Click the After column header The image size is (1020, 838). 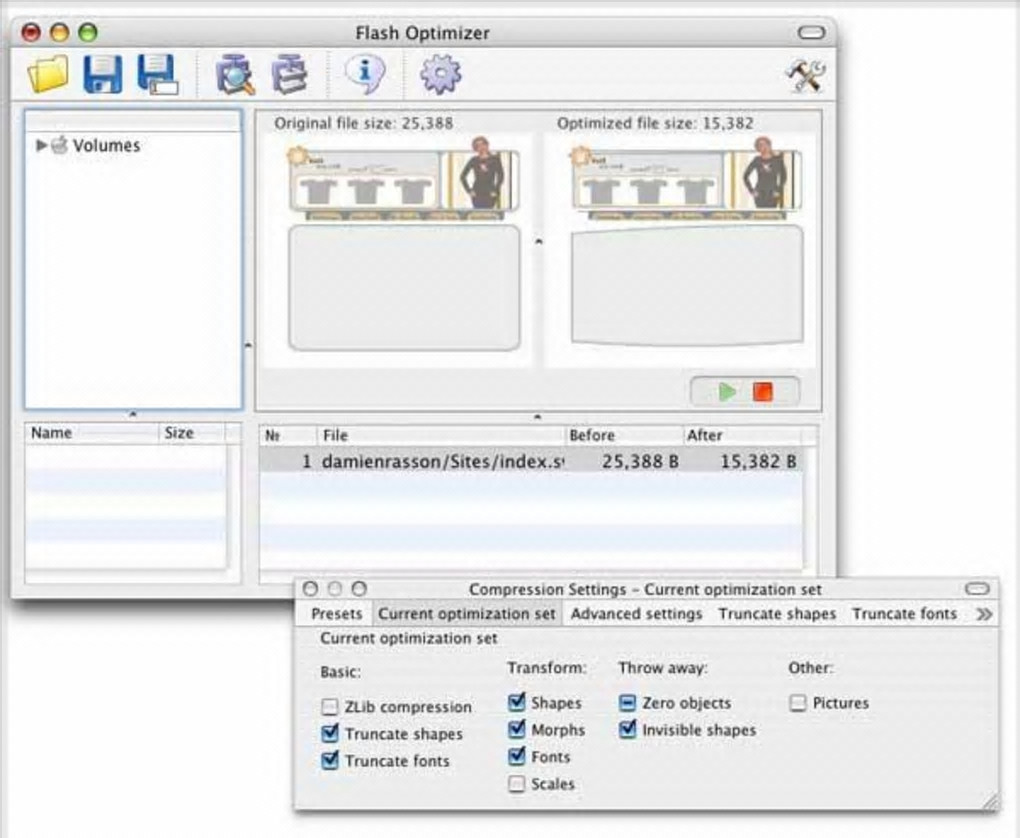pyautogui.click(x=743, y=435)
